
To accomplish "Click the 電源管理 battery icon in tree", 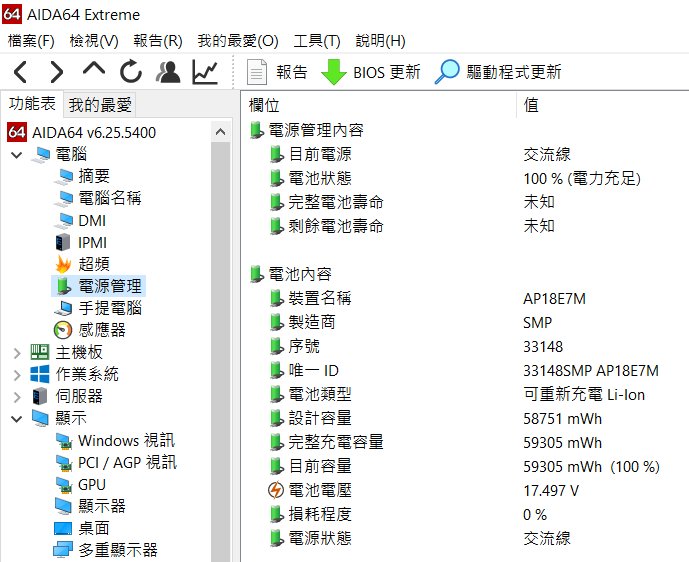I will [64, 286].
